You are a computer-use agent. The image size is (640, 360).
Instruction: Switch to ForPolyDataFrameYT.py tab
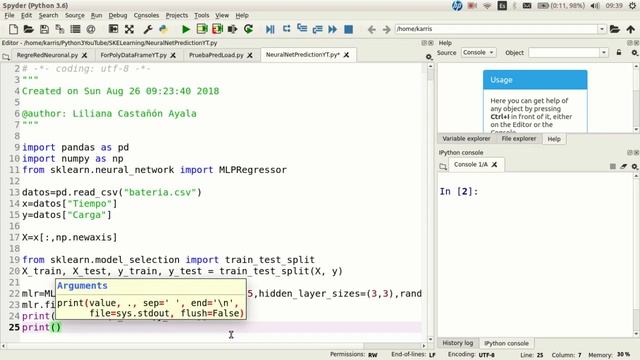[x=133, y=55]
